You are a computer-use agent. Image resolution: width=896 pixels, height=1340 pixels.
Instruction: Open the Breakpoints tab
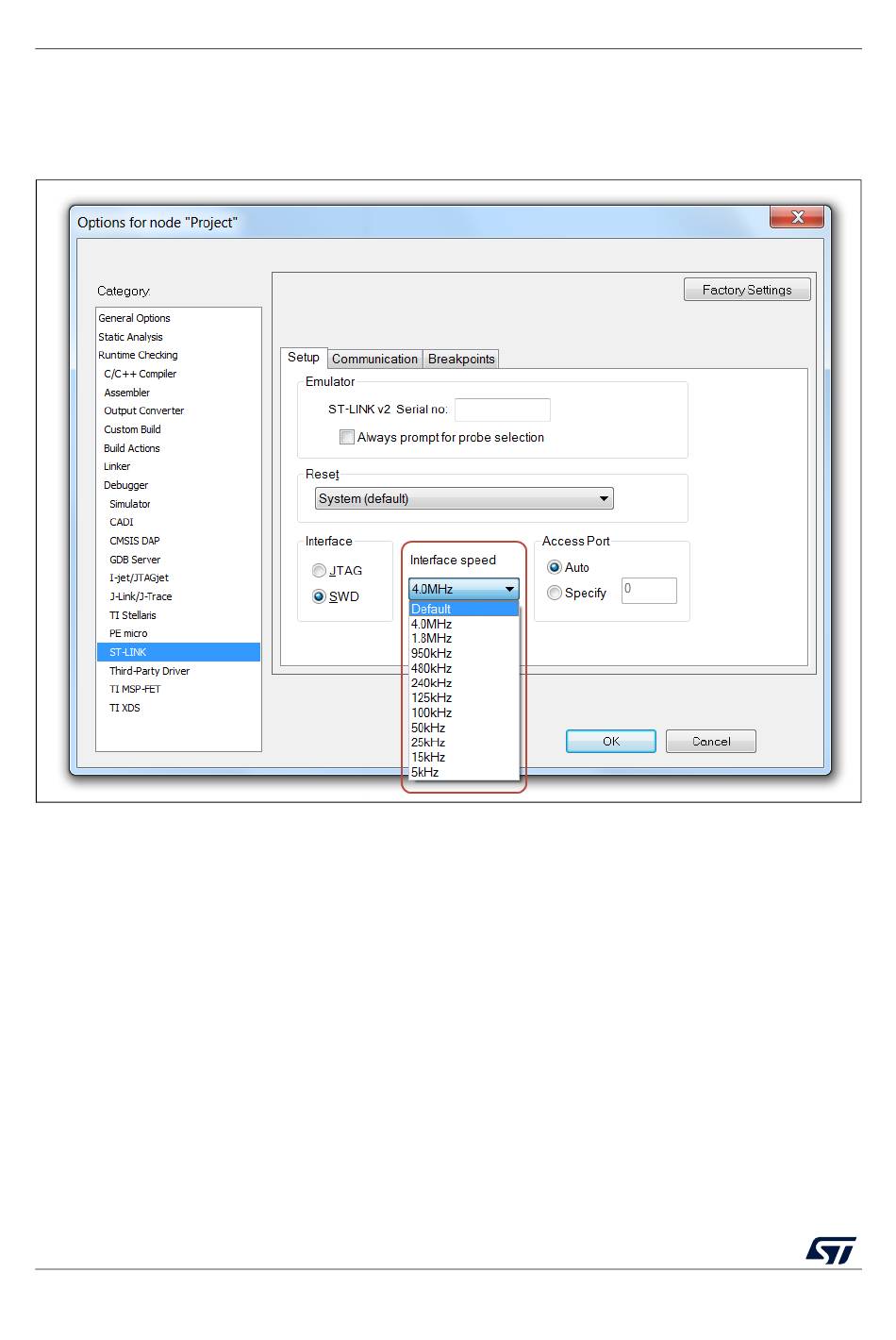click(461, 359)
